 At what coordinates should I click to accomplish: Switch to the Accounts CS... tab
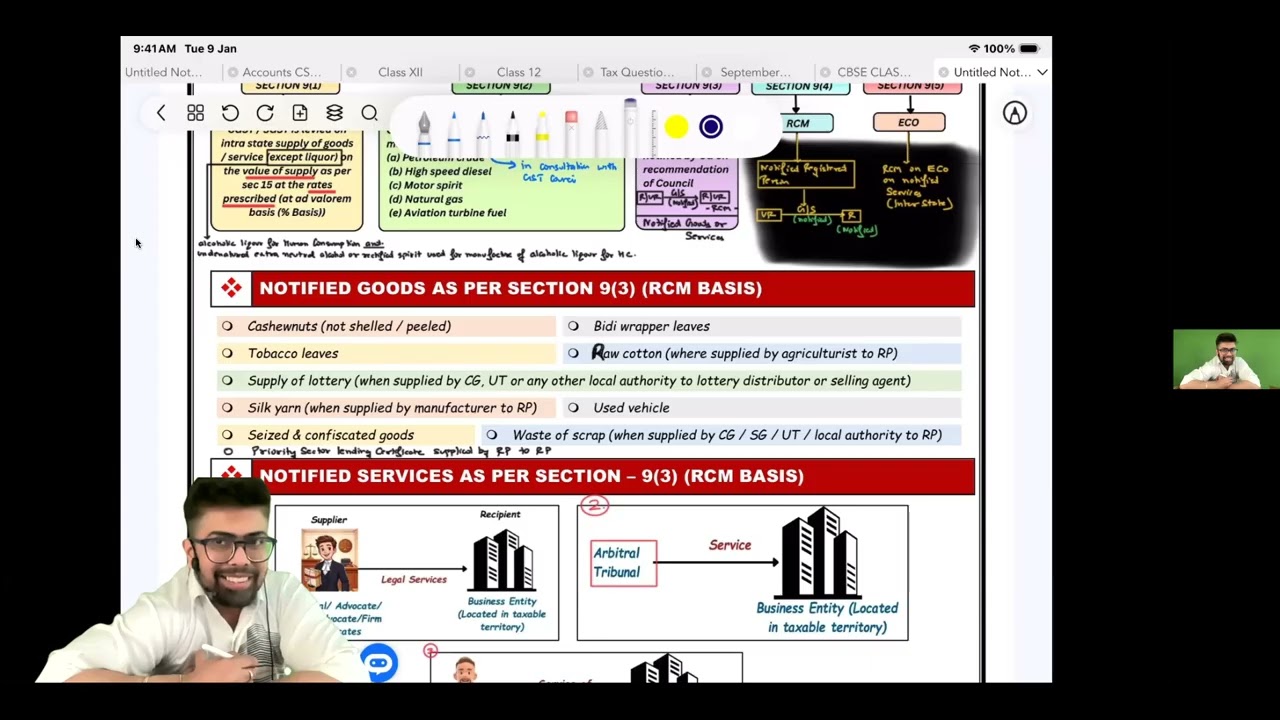(282, 72)
